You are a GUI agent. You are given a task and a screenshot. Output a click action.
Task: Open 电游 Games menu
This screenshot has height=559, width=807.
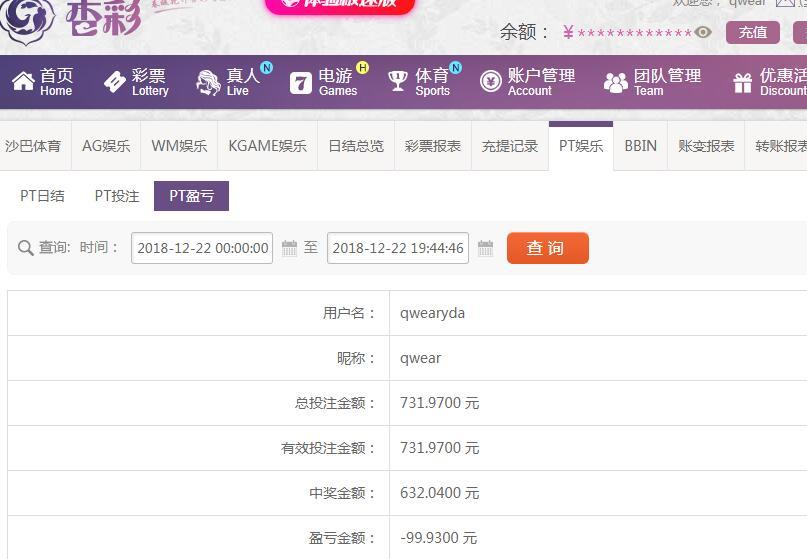[x=324, y=82]
